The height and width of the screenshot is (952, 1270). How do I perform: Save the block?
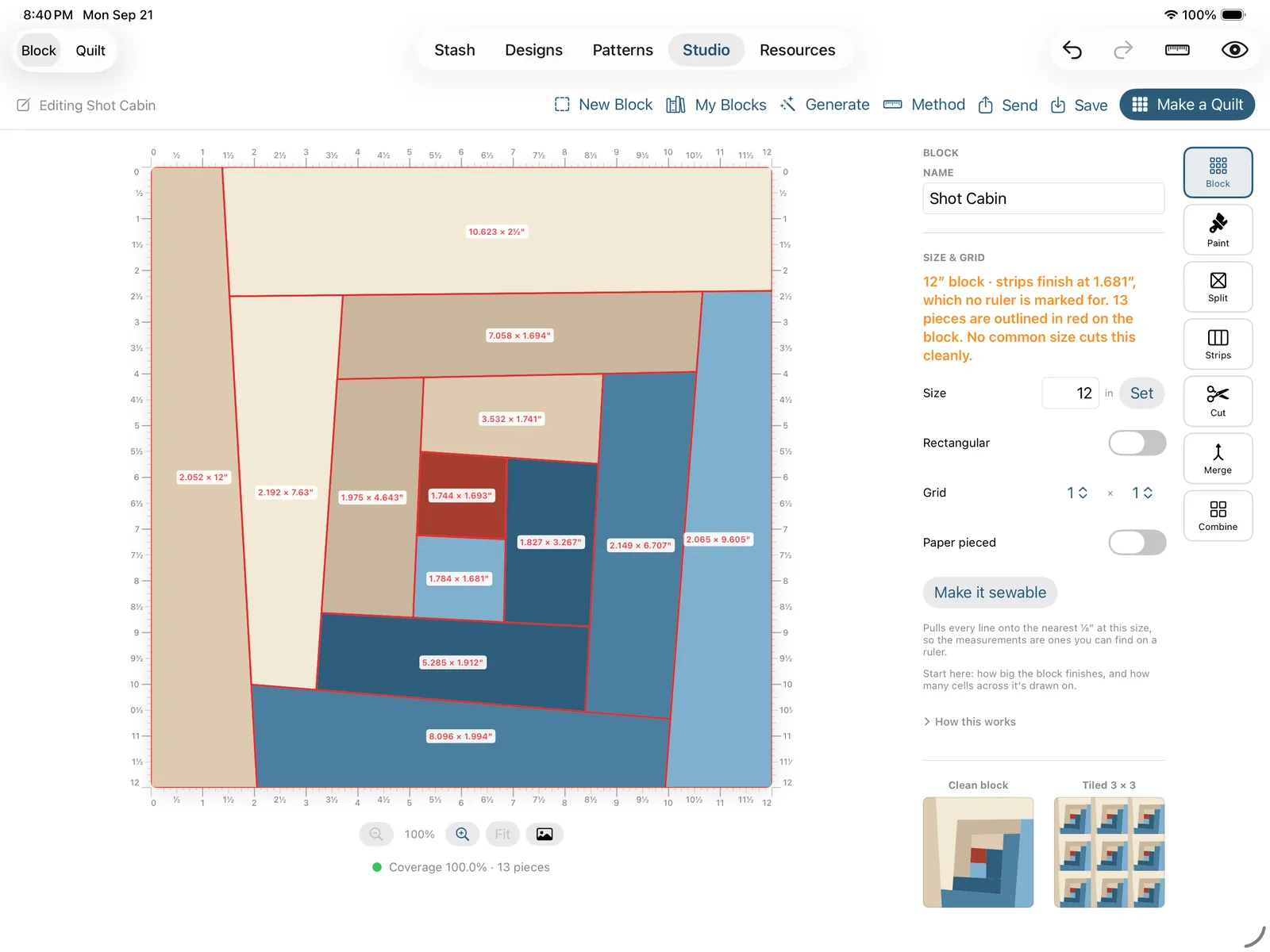[1079, 105]
